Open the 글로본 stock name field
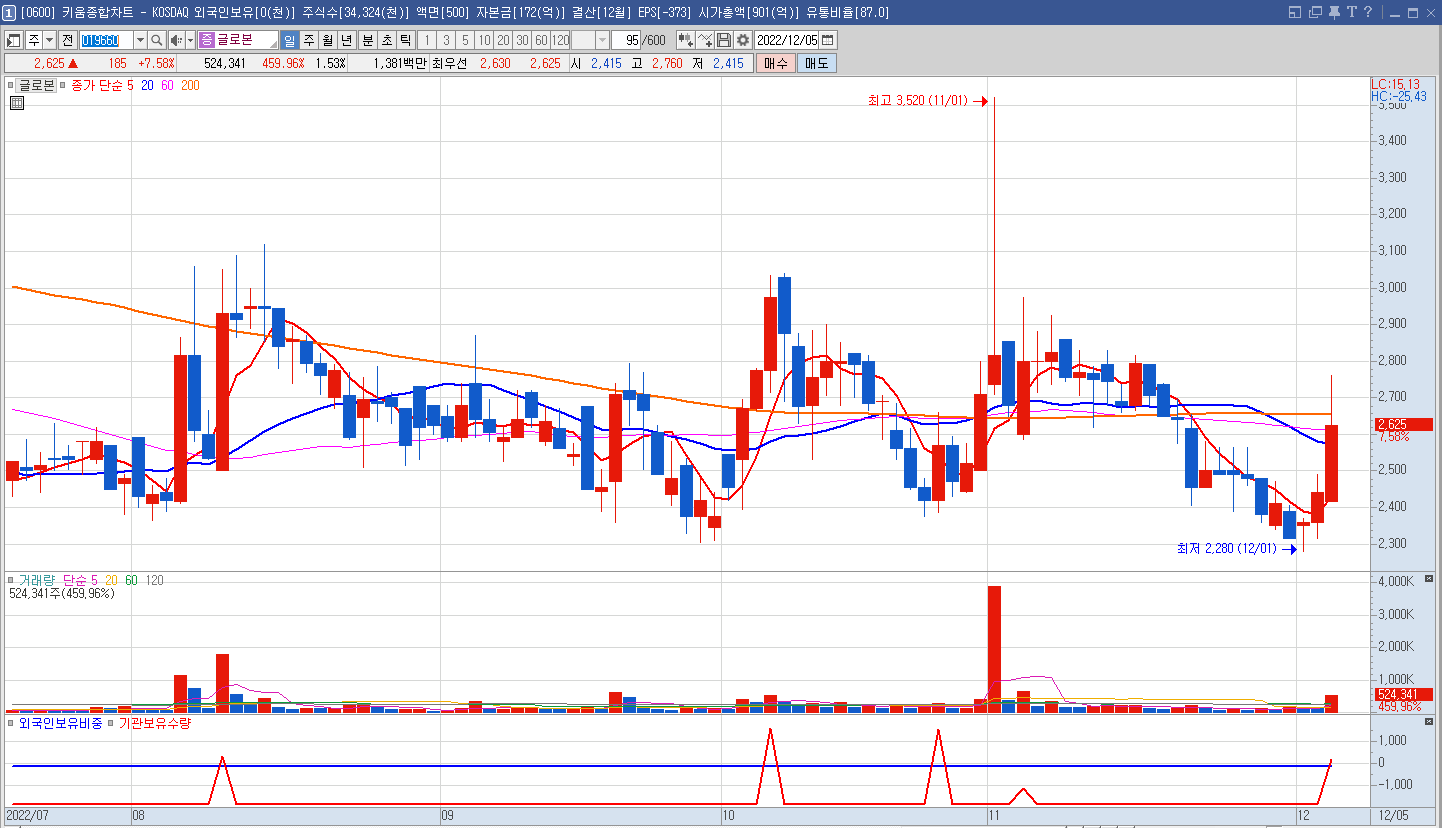This screenshot has width=1442, height=828. (238, 40)
